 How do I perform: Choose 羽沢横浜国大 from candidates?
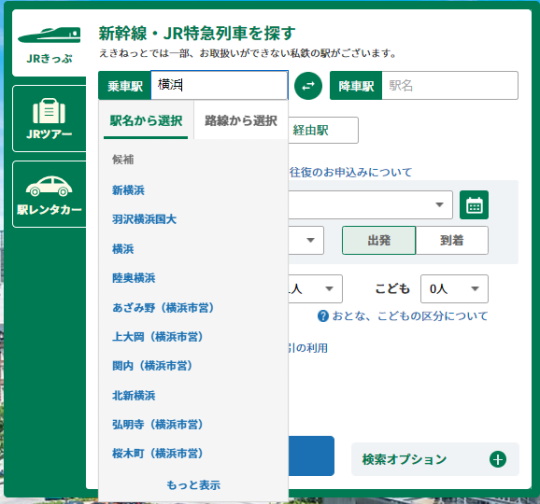[144, 219]
